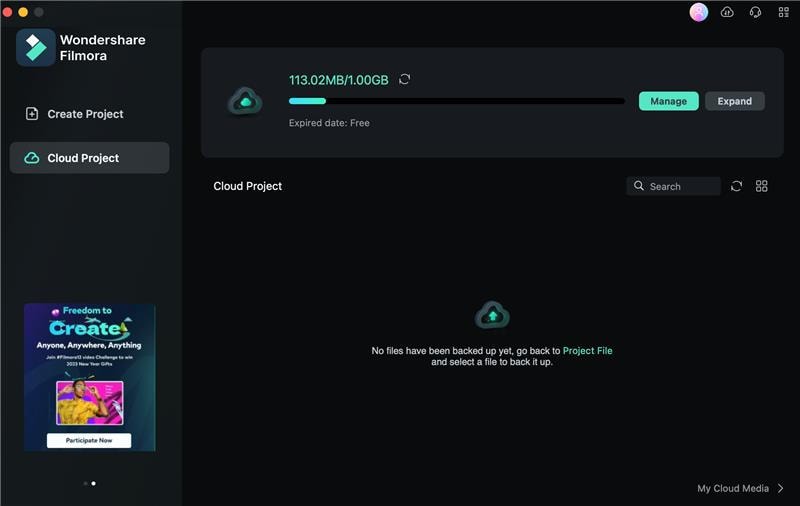
Task: Click the storage usage progress bar
Action: pos(457,101)
